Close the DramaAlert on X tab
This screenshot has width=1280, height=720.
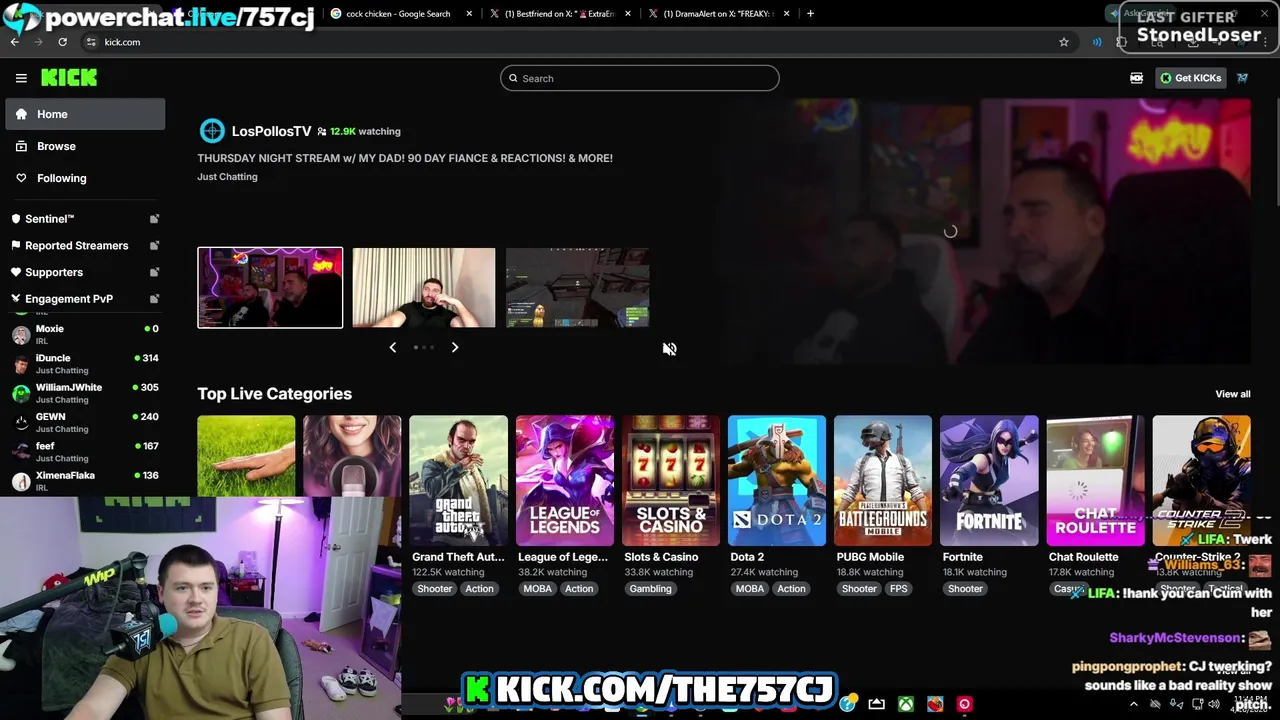tap(787, 14)
